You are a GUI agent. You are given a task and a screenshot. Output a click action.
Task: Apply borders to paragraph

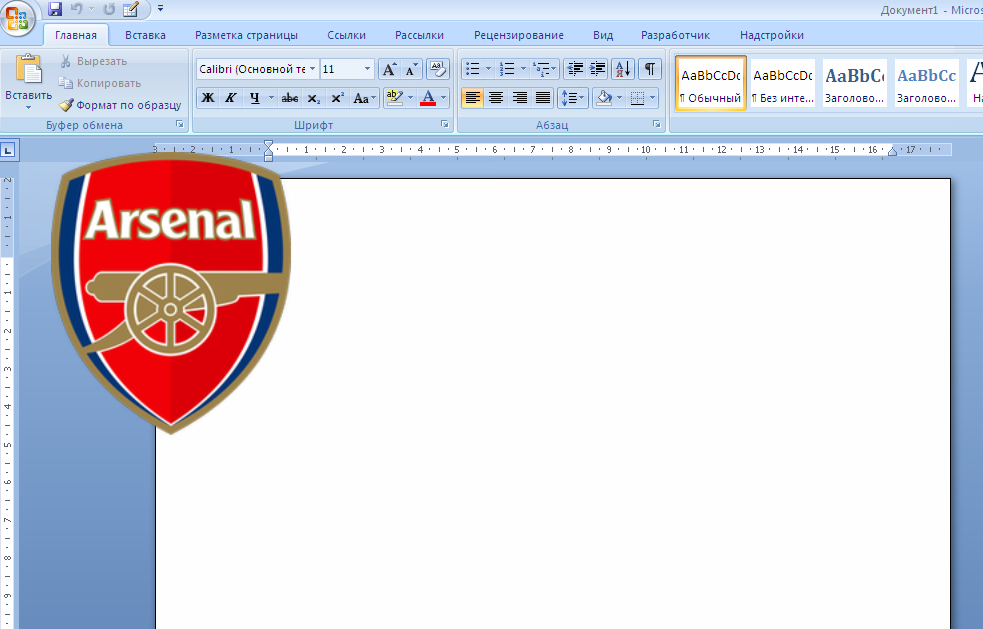click(x=638, y=98)
